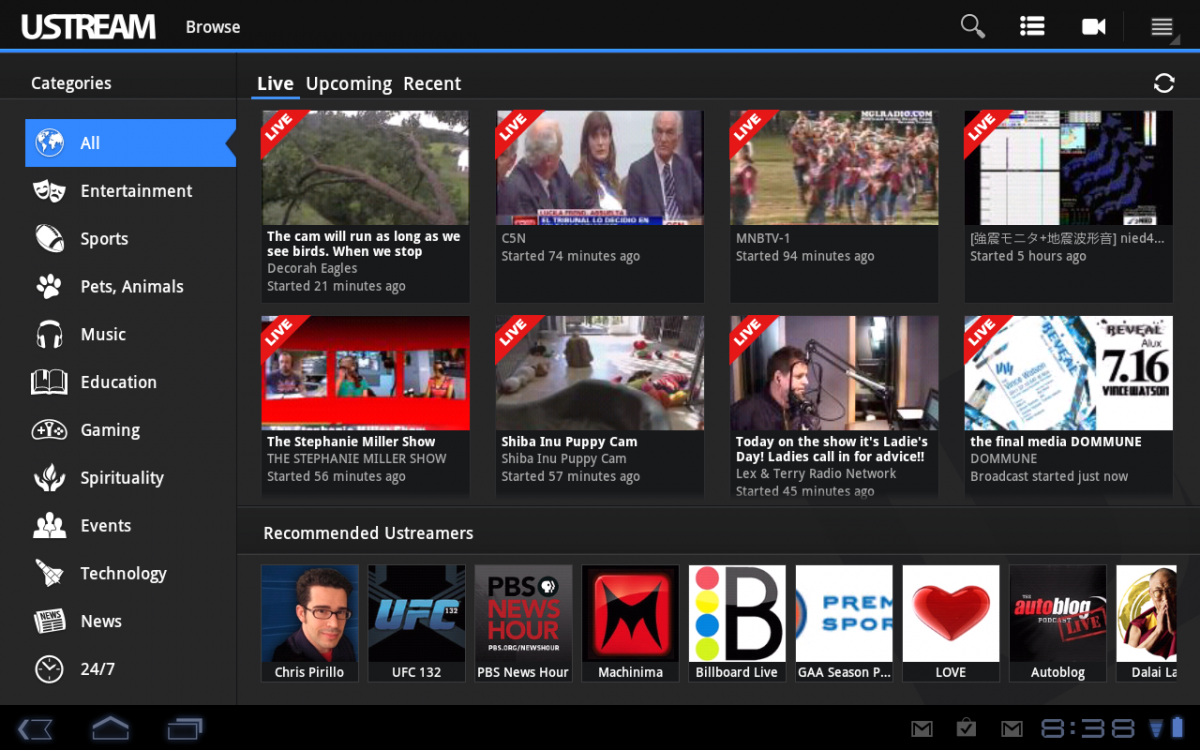Tap the list view icon in top bar

pos(1032,27)
